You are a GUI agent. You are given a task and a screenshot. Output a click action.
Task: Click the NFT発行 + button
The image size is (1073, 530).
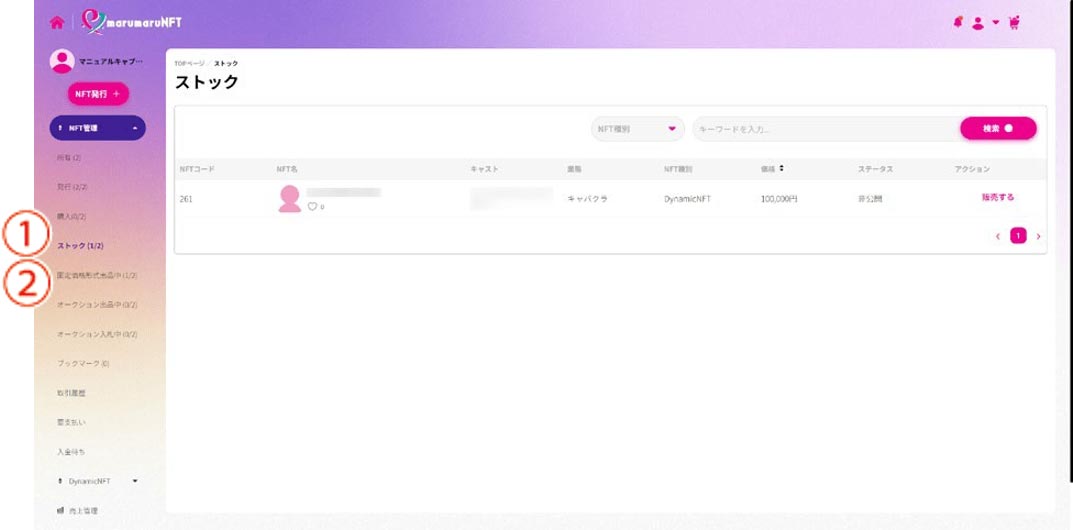coord(98,94)
